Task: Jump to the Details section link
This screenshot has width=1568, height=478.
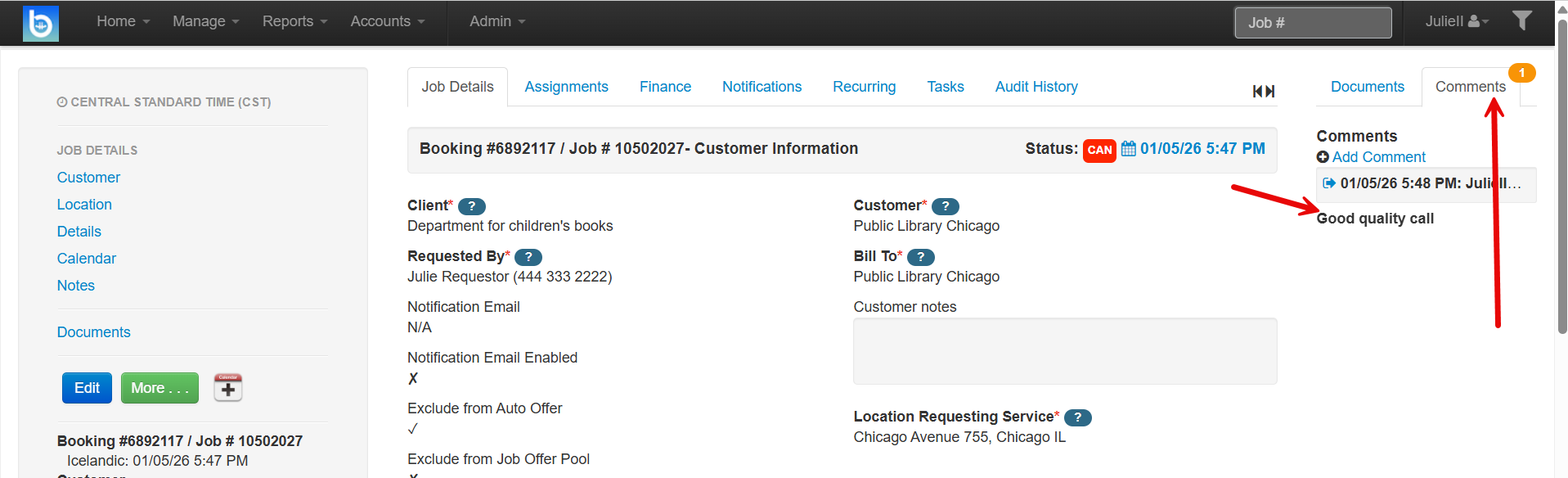Action: click(79, 232)
